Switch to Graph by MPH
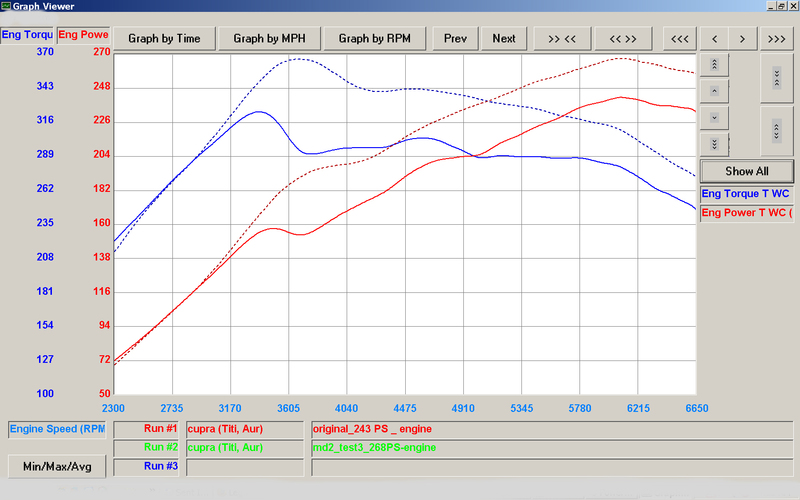800x500 pixels. [x=269, y=39]
